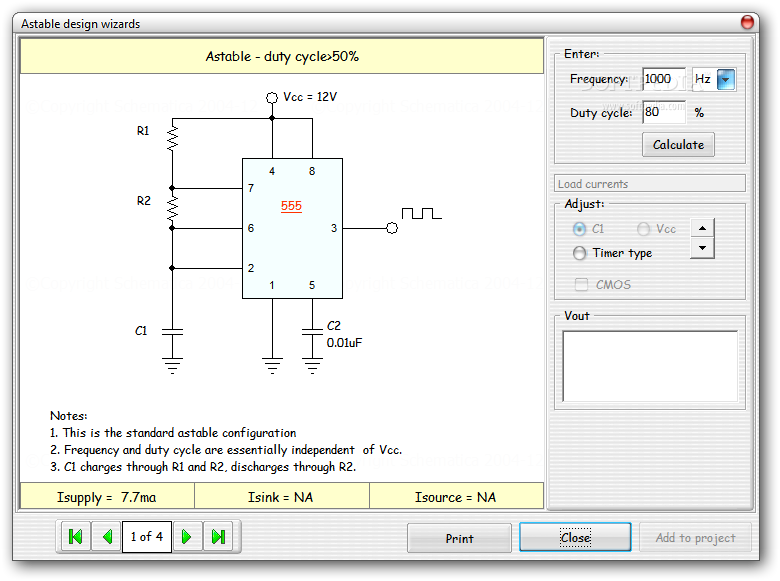Click the C1 capacitor symbol
The height and width of the screenshot is (581, 780).
(x=172, y=332)
